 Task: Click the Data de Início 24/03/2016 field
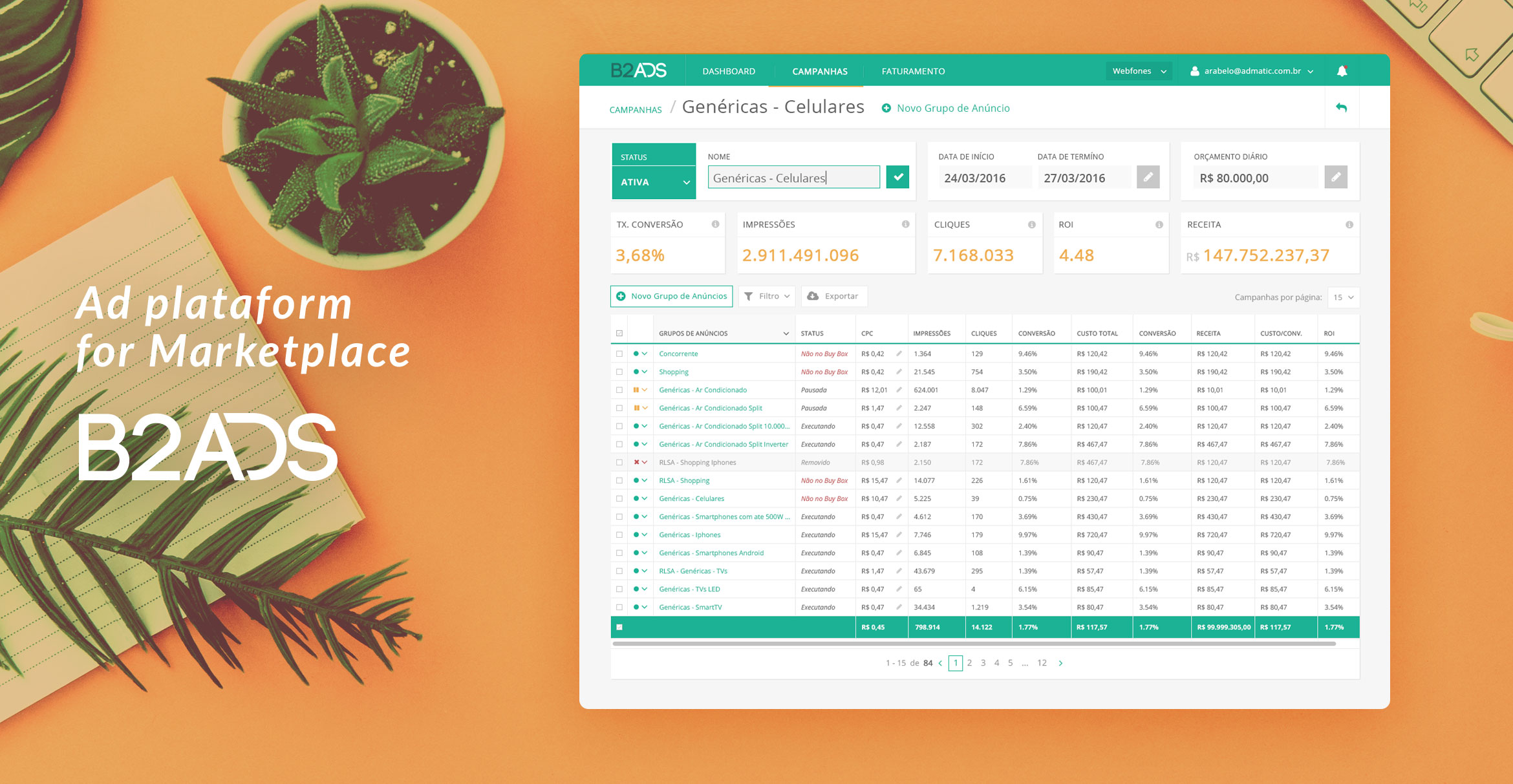point(984,178)
